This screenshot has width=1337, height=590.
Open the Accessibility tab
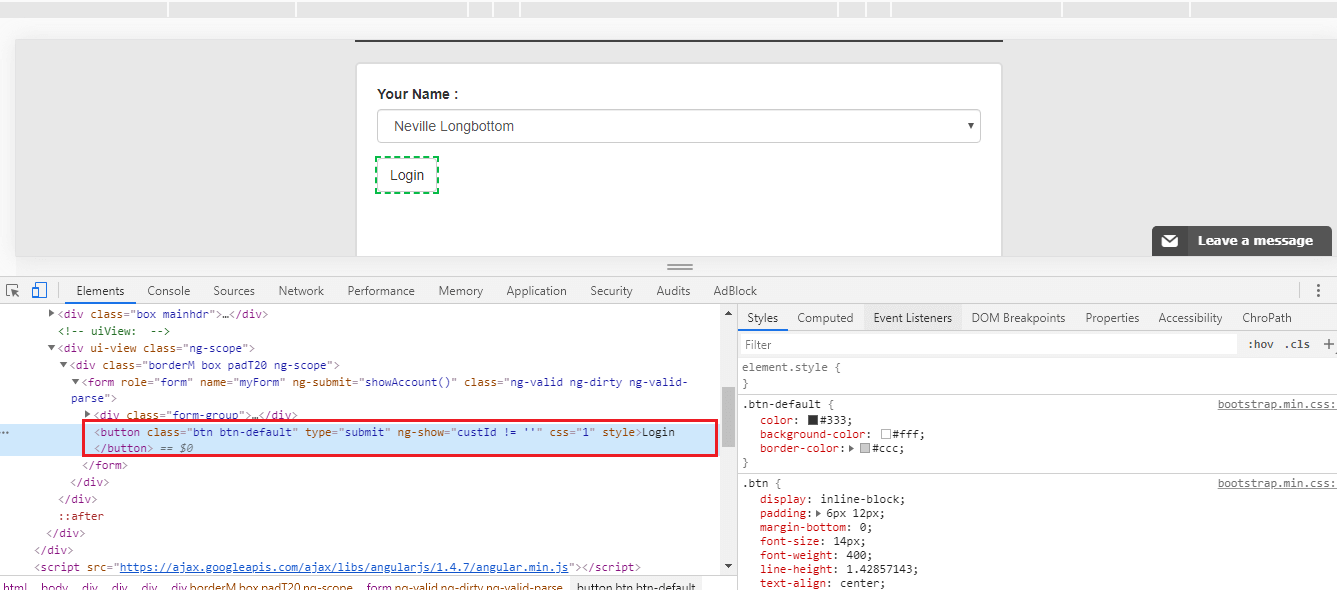click(1190, 318)
